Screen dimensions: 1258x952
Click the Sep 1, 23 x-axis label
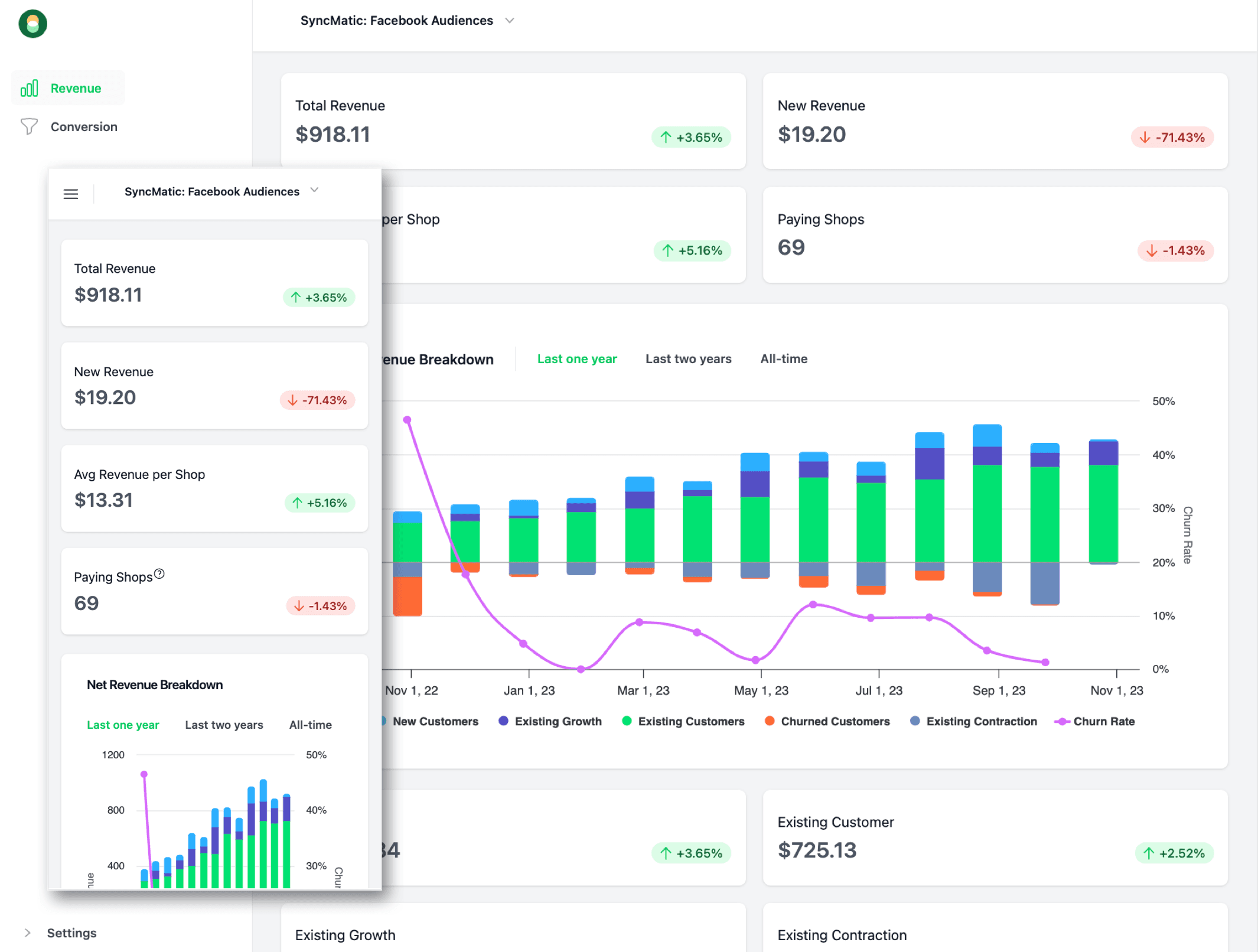coord(999,690)
